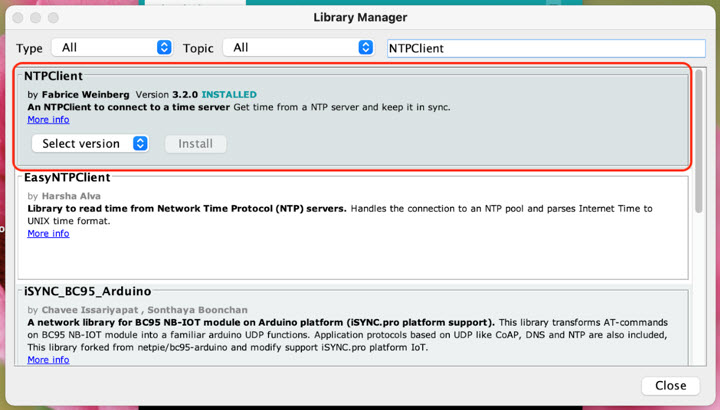This screenshot has height=410, width=720.
Task: Click the search field containing NTPClient
Action: (545, 48)
